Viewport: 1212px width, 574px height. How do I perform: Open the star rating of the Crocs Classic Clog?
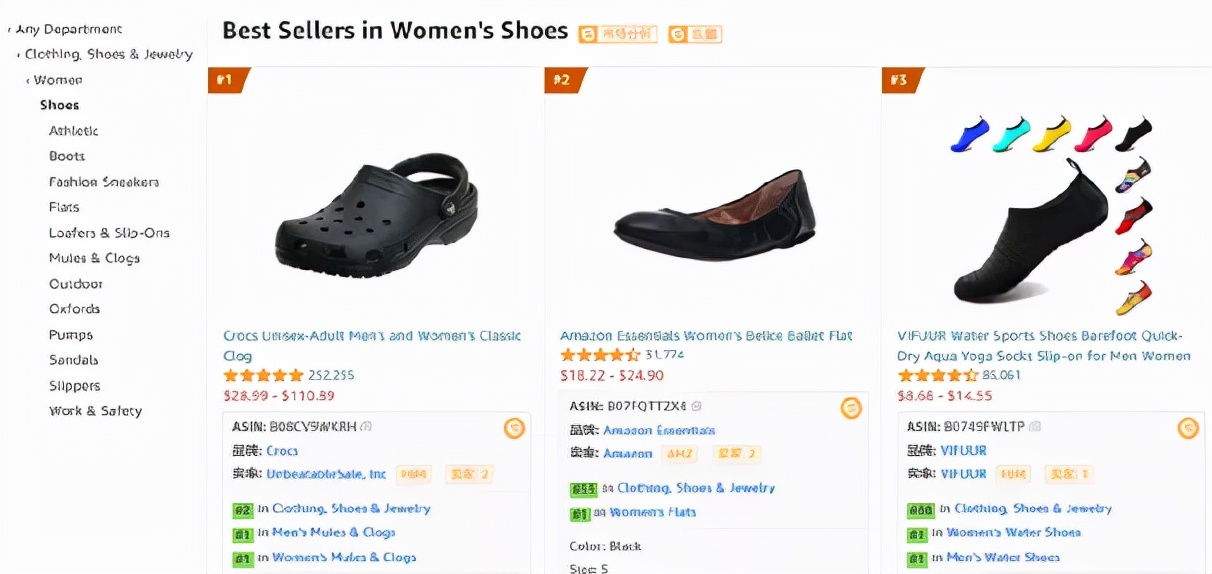click(263, 376)
